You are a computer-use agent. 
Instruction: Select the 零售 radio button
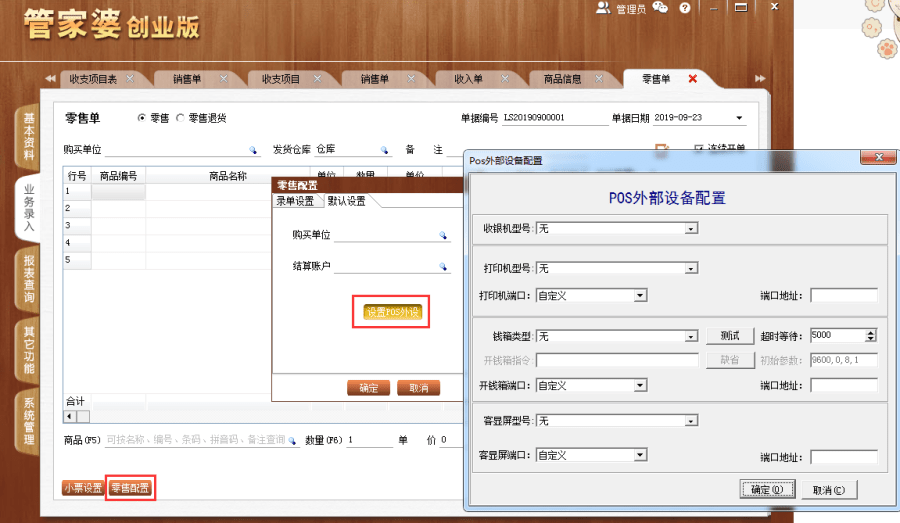click(x=142, y=118)
